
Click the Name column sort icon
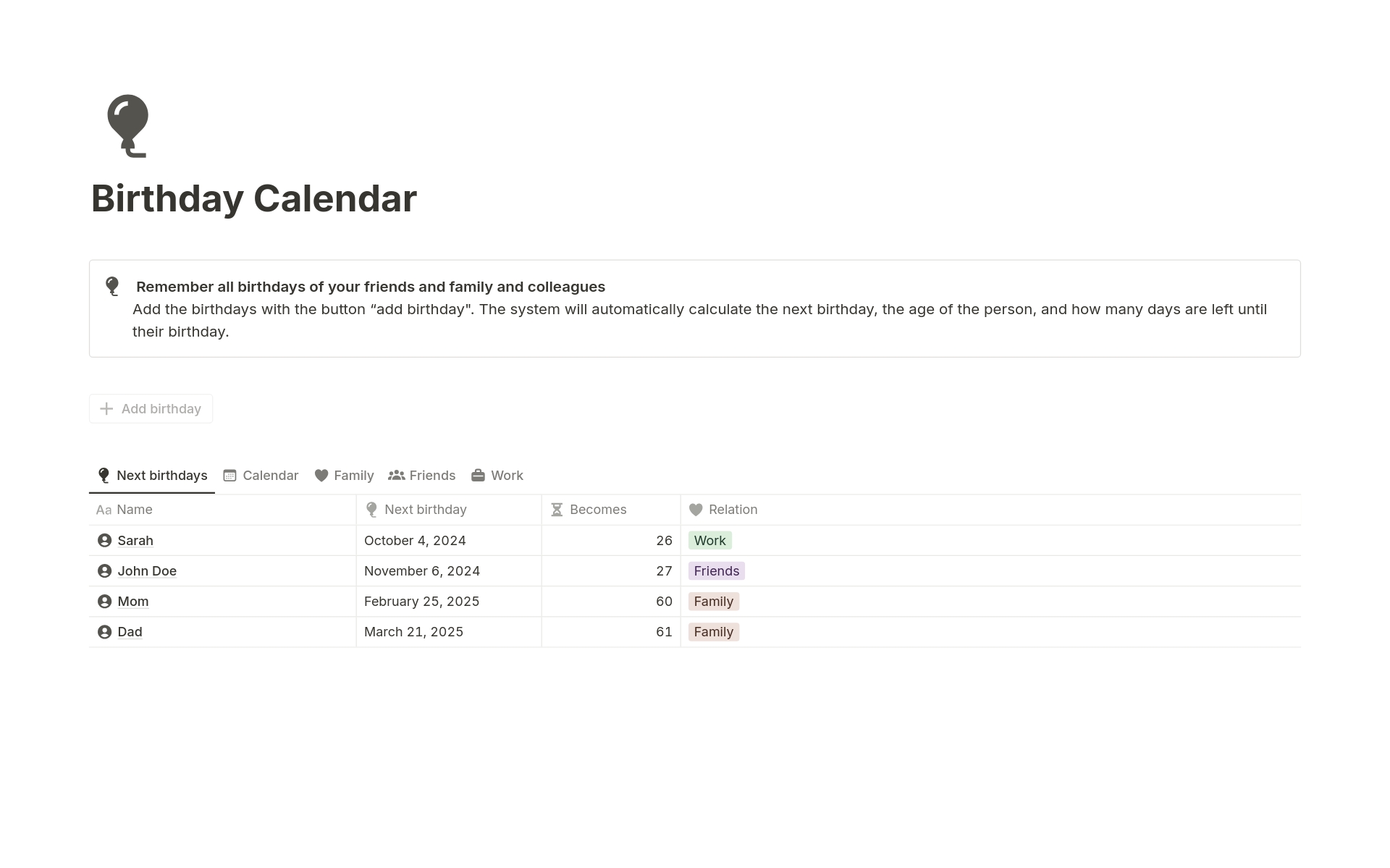[x=102, y=509]
